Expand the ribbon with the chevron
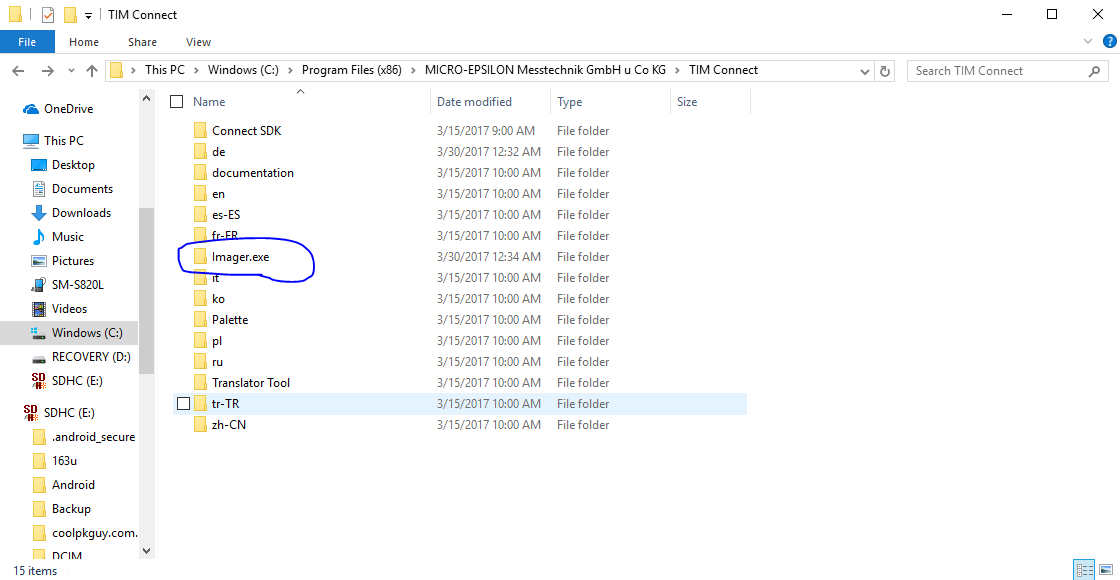 point(1088,41)
